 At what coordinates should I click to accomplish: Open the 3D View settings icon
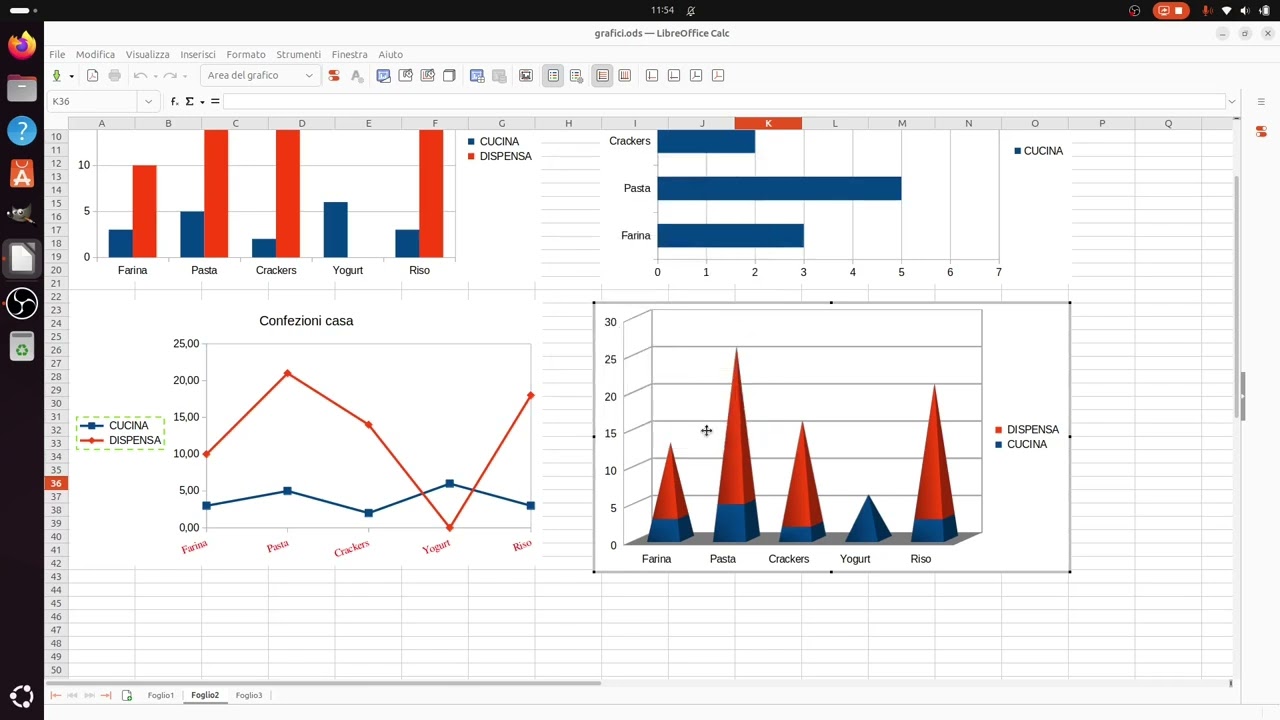(x=449, y=75)
